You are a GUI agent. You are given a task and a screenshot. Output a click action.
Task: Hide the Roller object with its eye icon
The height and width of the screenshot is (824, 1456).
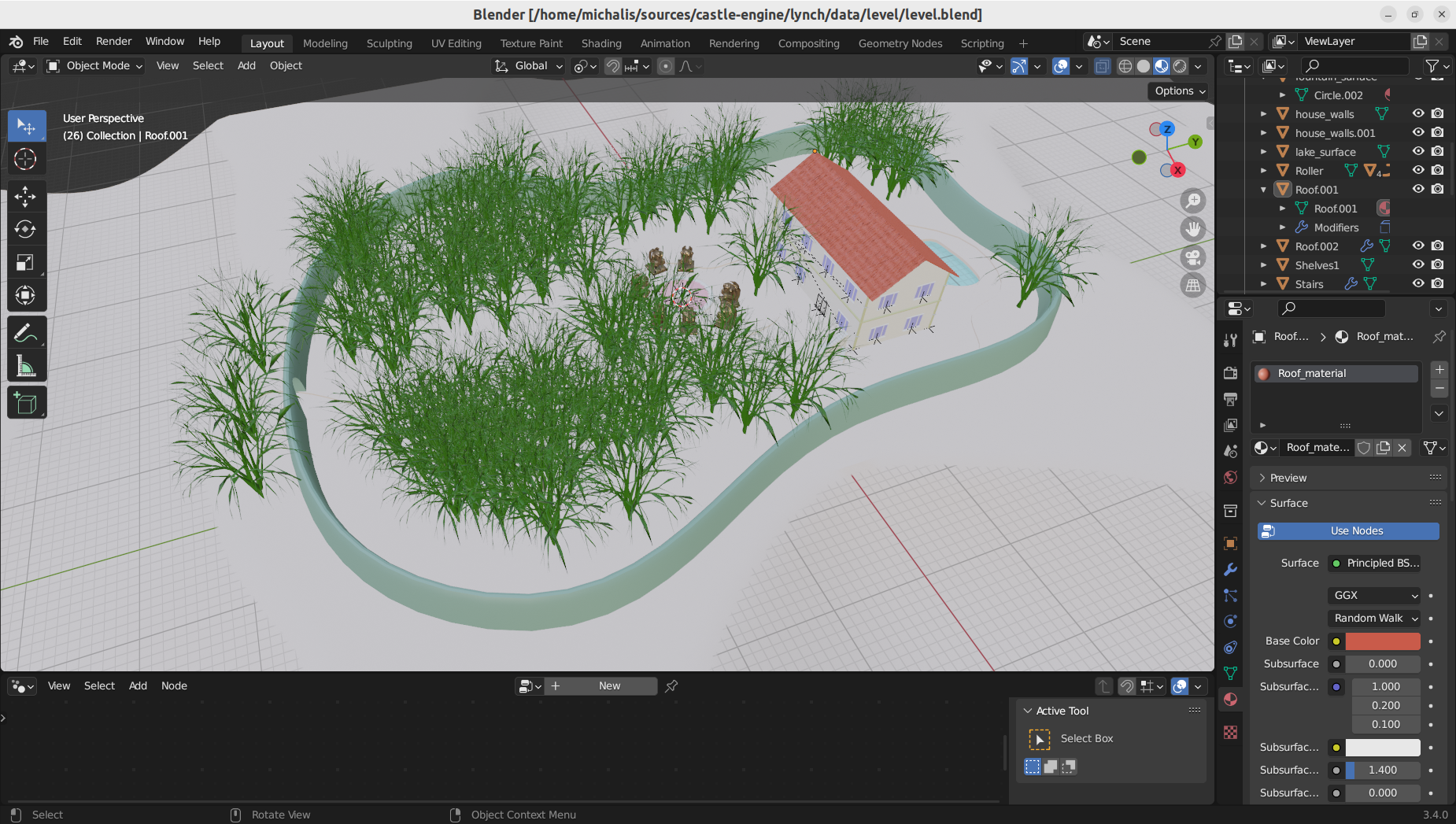pyautogui.click(x=1418, y=170)
